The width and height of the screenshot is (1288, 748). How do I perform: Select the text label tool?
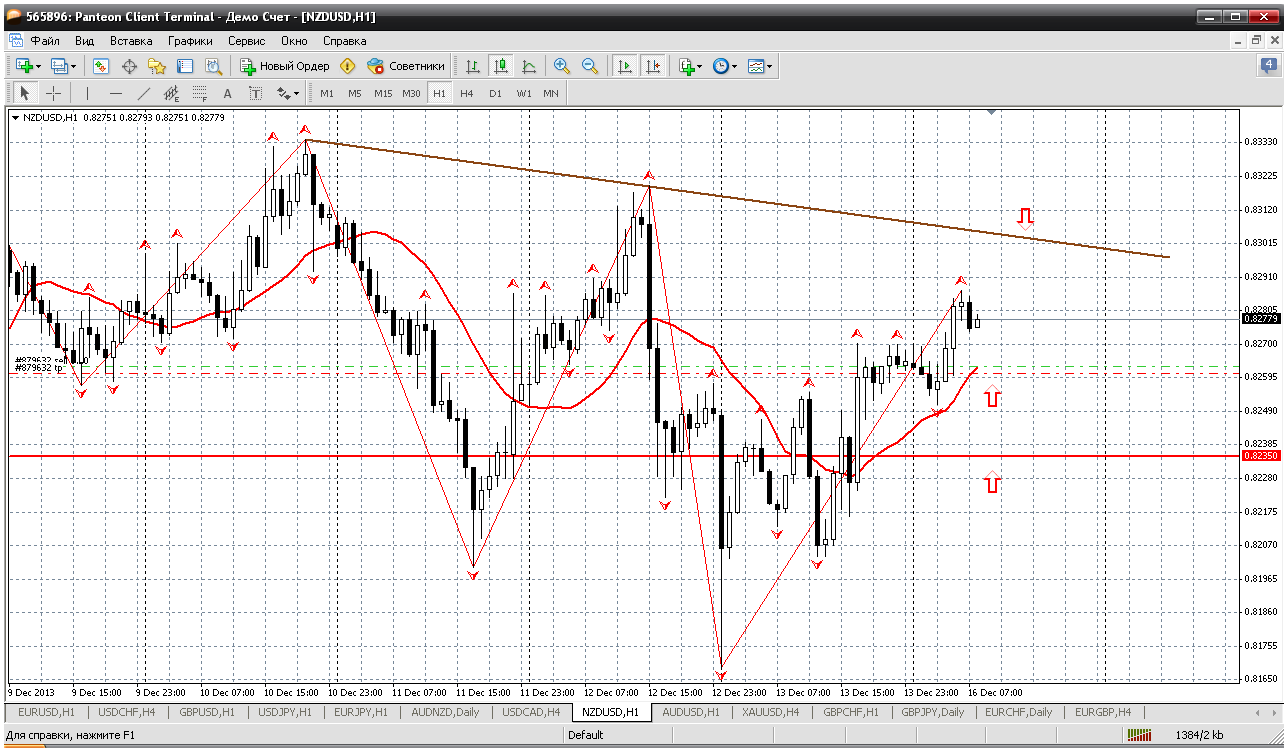255,93
